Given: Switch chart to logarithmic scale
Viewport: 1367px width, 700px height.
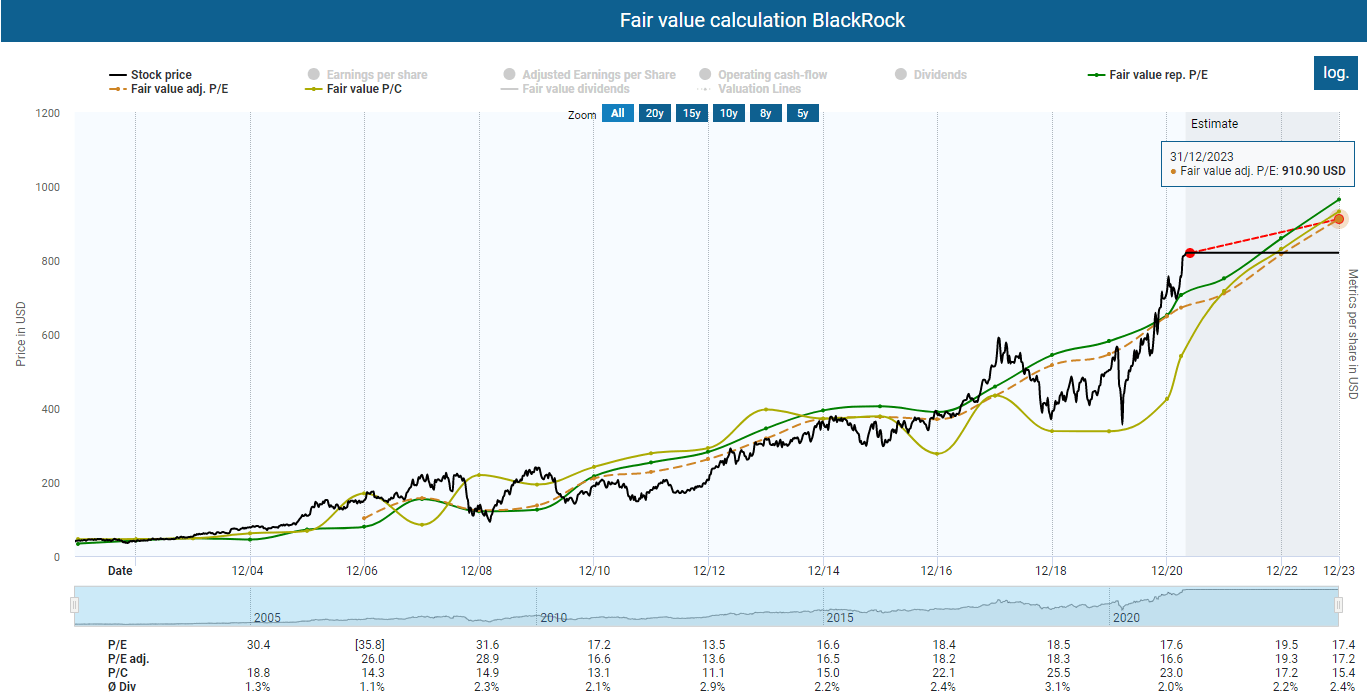Looking at the screenshot, I should [1335, 73].
